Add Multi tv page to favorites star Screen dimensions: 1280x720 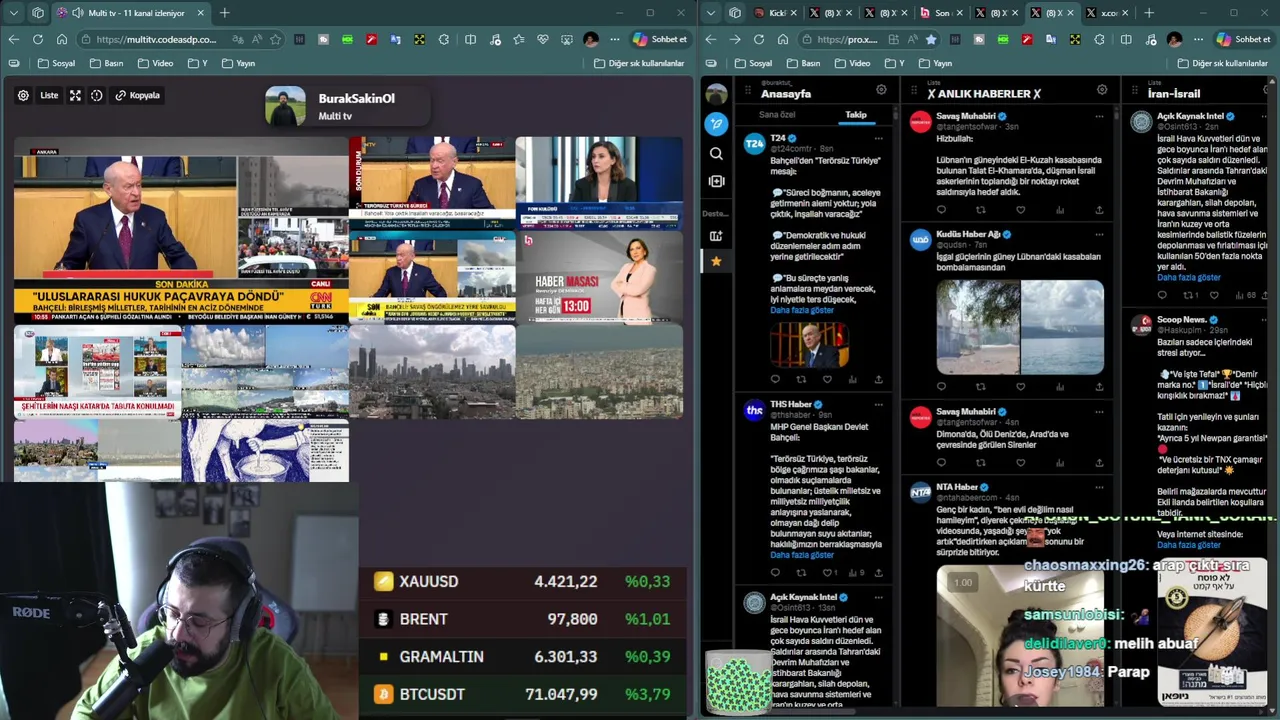(275, 39)
